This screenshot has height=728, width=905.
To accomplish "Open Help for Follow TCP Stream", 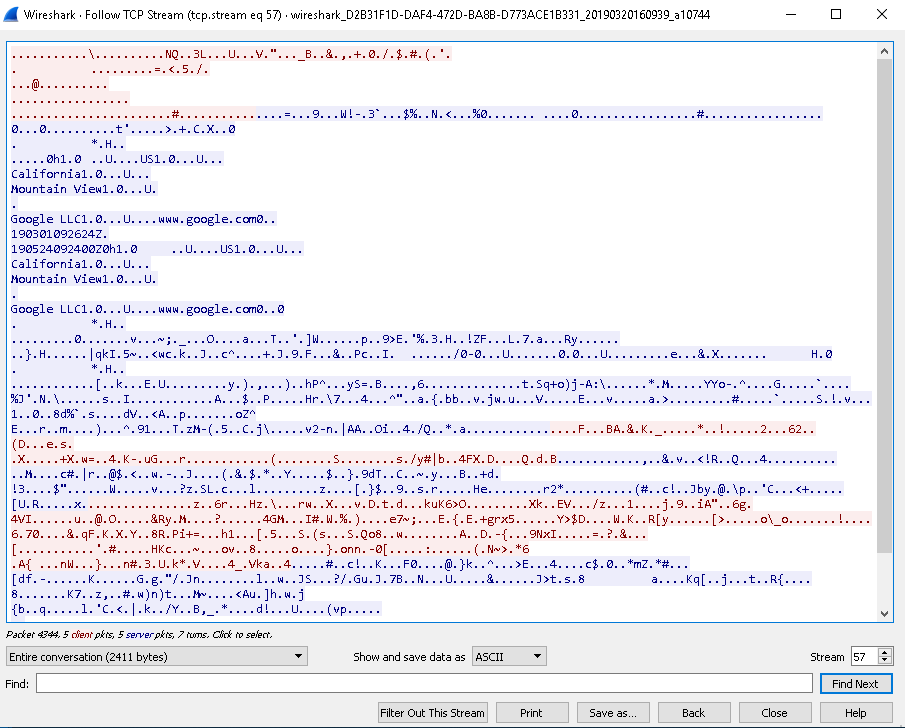I will [x=855, y=712].
